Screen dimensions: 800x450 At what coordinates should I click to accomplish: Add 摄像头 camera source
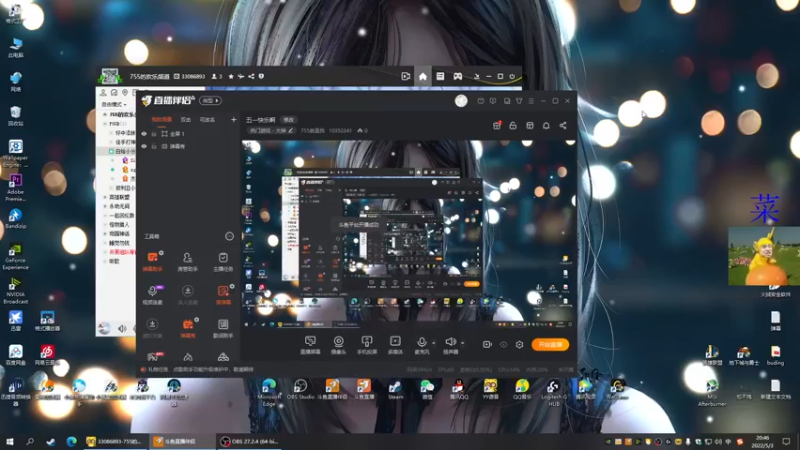coord(338,344)
